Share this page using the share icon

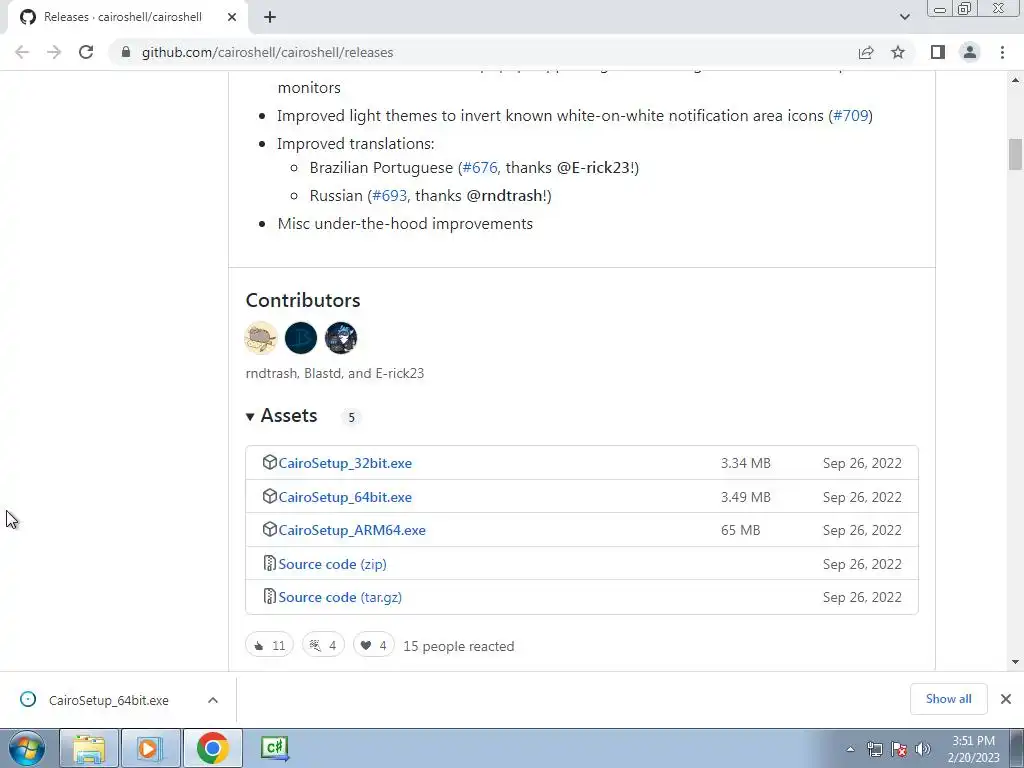(866, 52)
